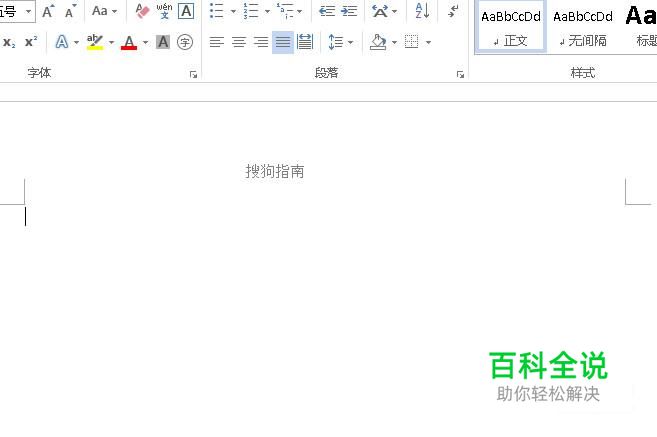
Task: Toggle superscript formatting
Action: [x=31, y=42]
